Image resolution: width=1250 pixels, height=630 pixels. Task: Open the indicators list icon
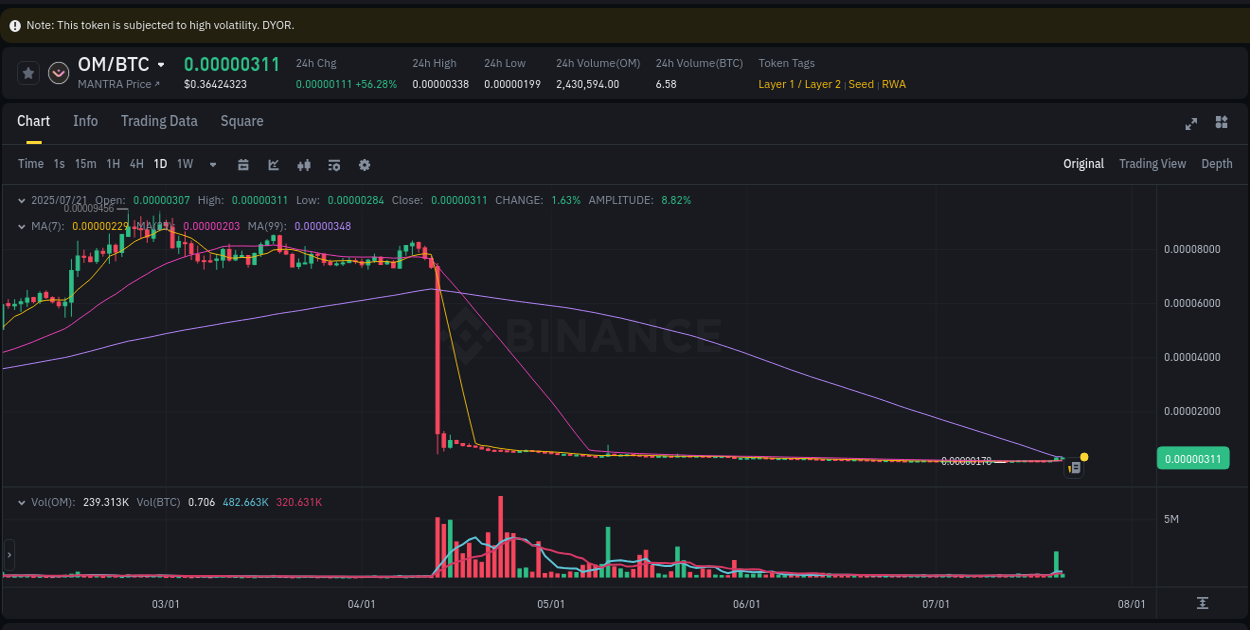tap(334, 164)
